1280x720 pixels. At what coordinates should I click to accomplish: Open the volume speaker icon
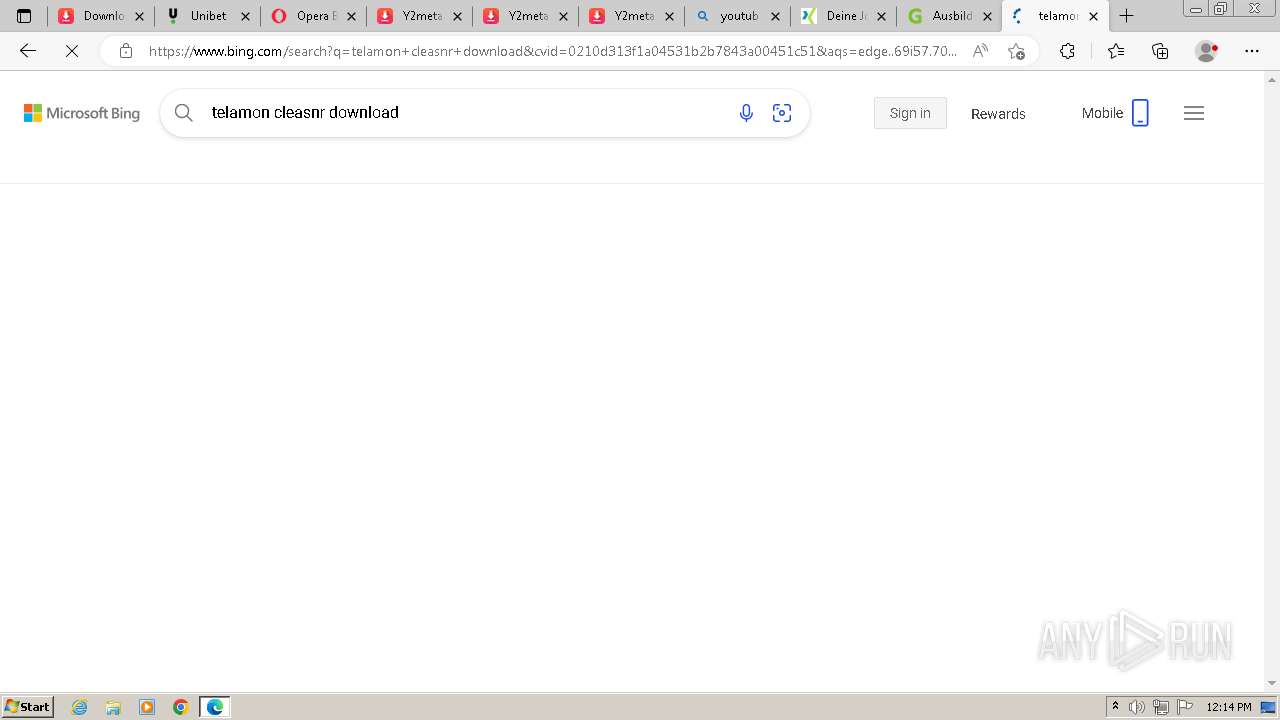[x=1137, y=707]
